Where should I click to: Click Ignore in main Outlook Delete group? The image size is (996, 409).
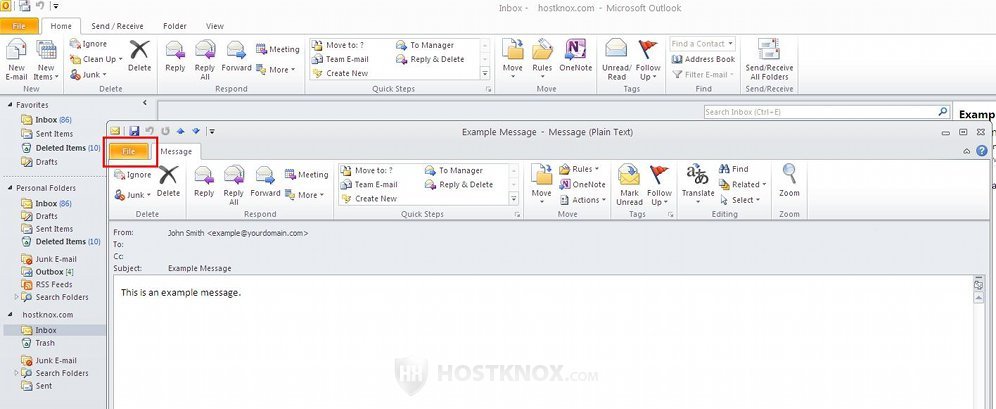[x=88, y=44]
